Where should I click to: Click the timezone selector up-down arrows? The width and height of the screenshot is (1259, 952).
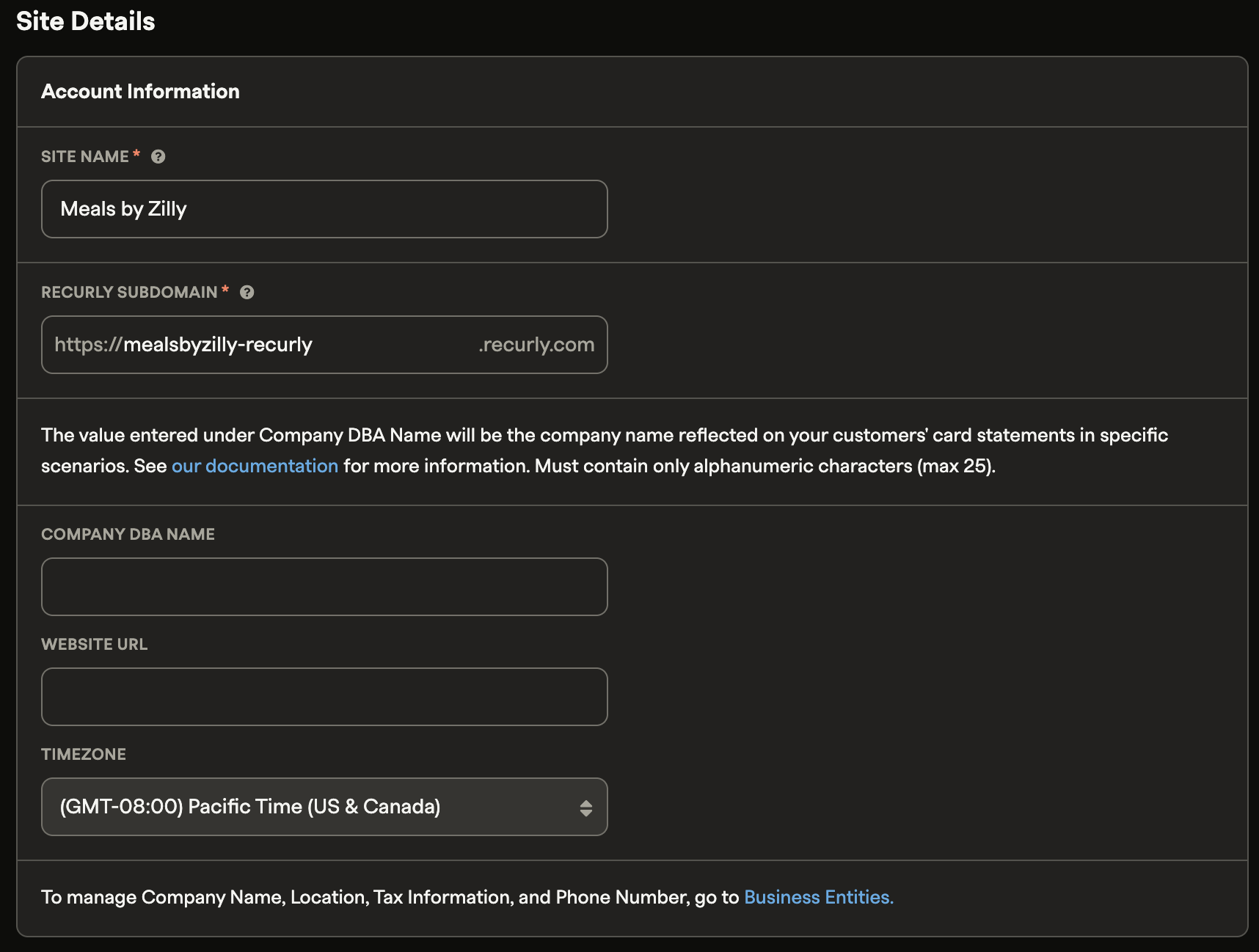click(x=585, y=808)
